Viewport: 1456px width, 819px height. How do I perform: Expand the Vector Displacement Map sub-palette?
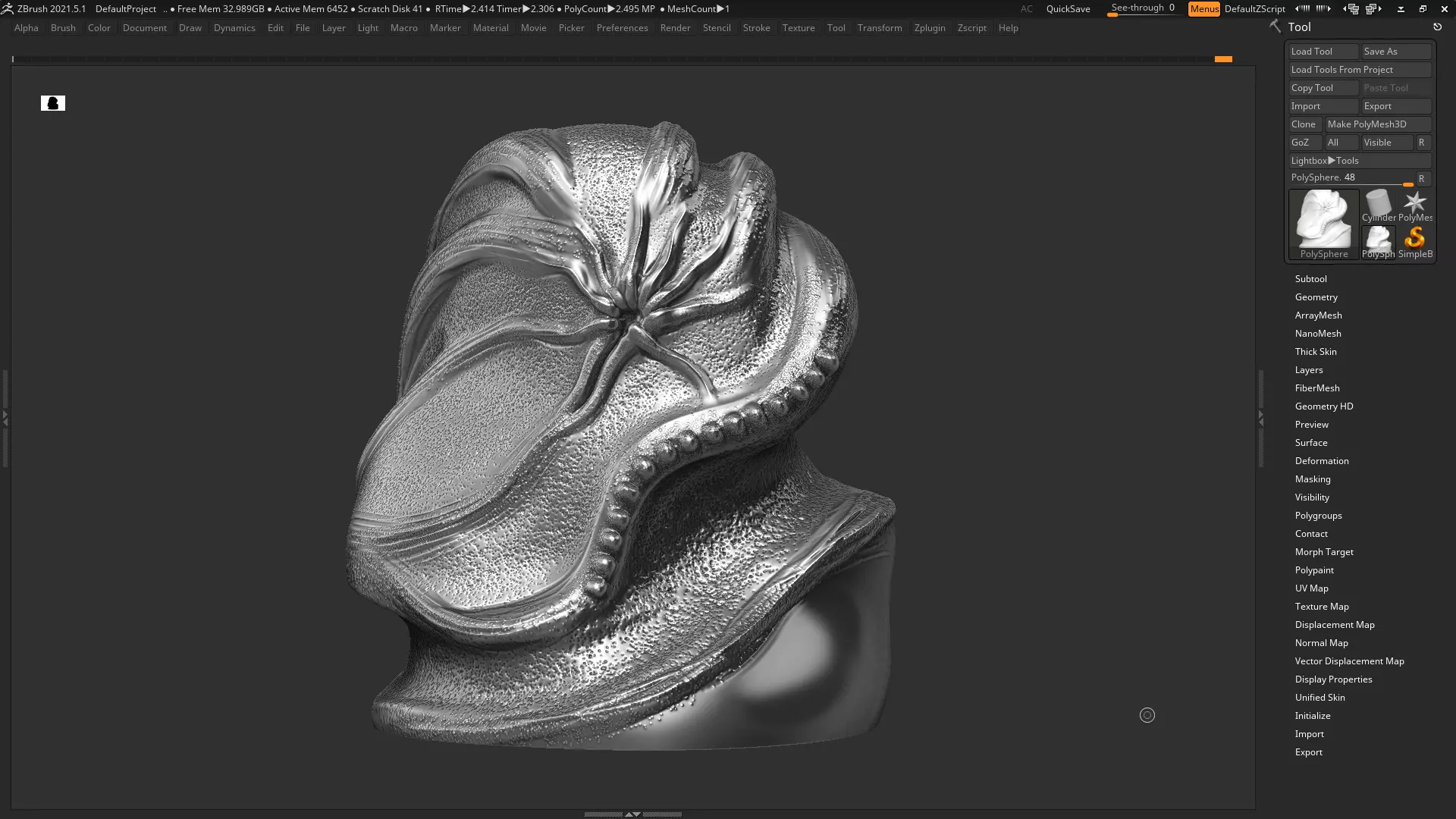click(1349, 661)
